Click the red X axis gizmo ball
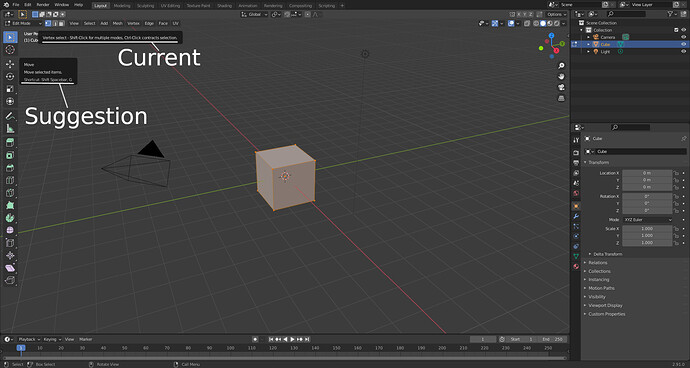Image resolution: width=690 pixels, height=368 pixels. (x=556, y=51)
